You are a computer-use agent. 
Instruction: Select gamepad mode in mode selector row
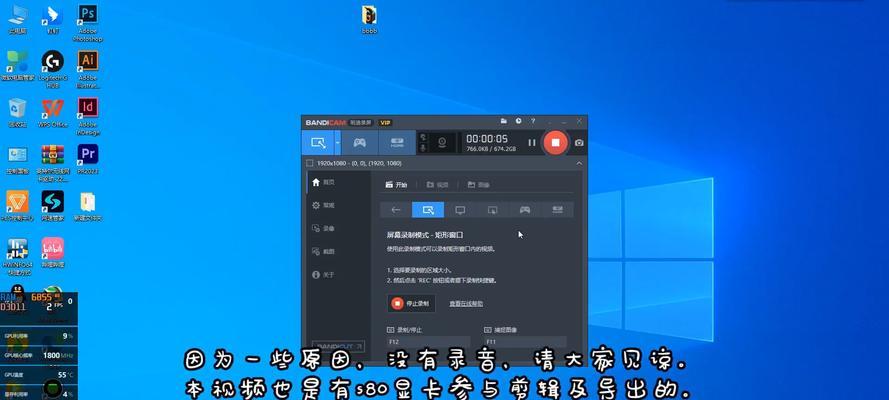coord(525,210)
